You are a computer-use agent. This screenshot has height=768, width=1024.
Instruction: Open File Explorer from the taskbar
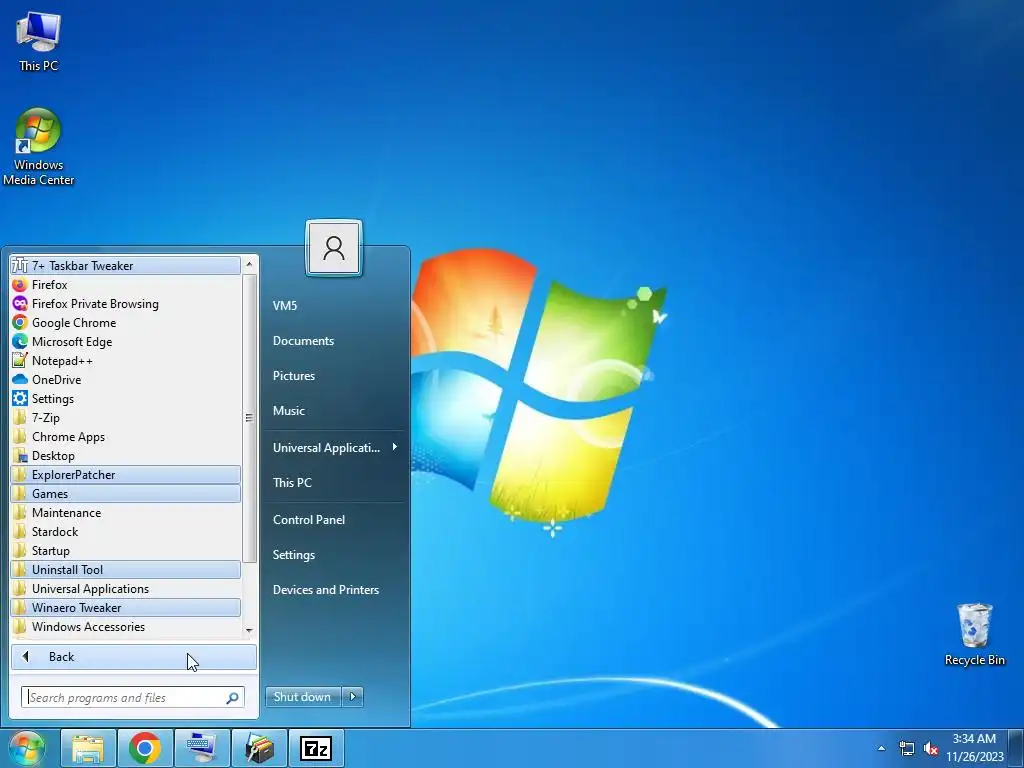pos(88,748)
